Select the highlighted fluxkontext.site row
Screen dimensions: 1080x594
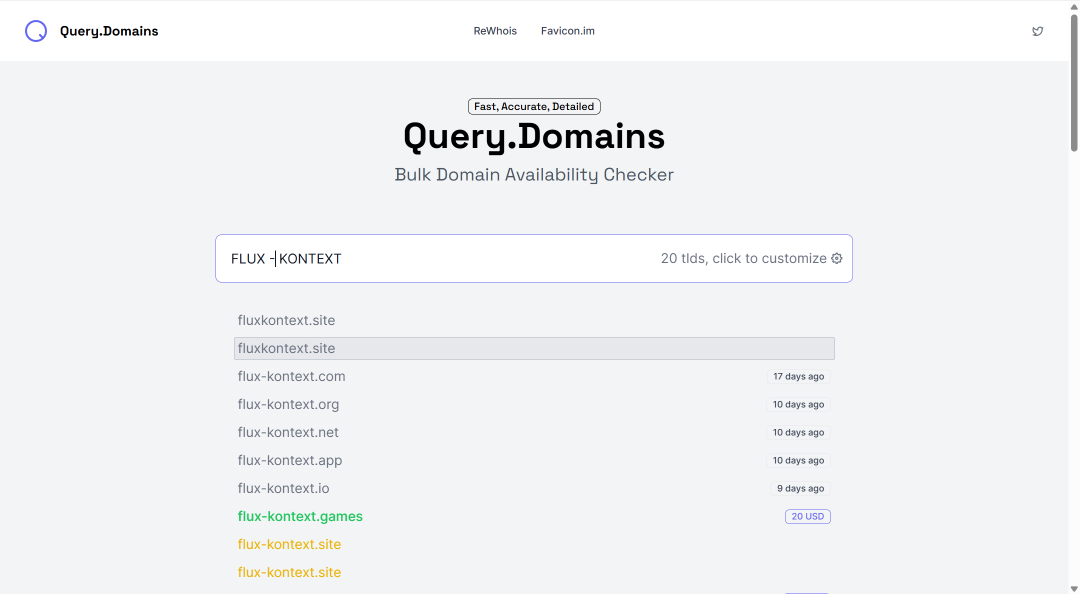(534, 348)
